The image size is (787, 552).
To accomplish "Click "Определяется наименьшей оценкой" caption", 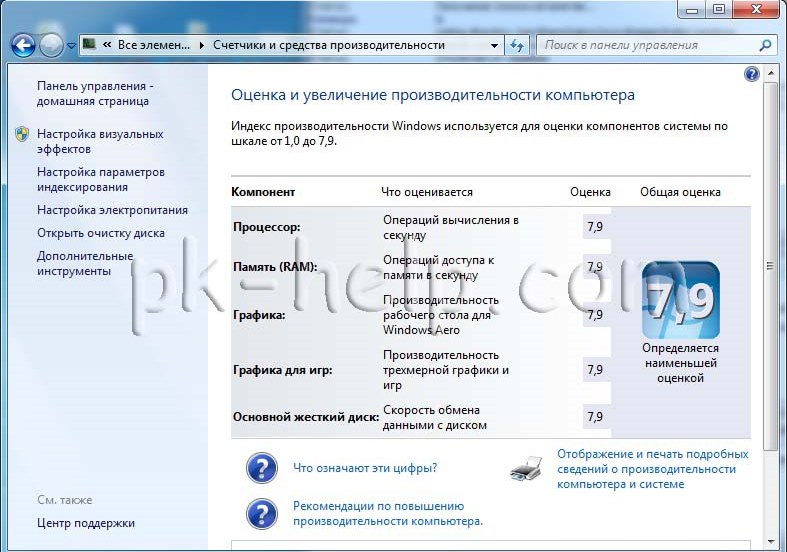I will click(x=681, y=363).
